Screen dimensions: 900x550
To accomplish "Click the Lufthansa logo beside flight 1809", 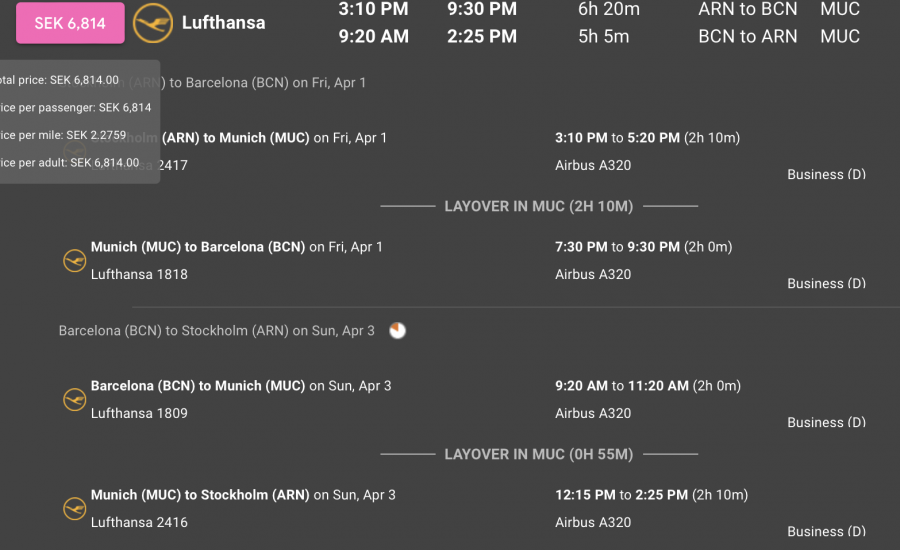I will [x=75, y=400].
